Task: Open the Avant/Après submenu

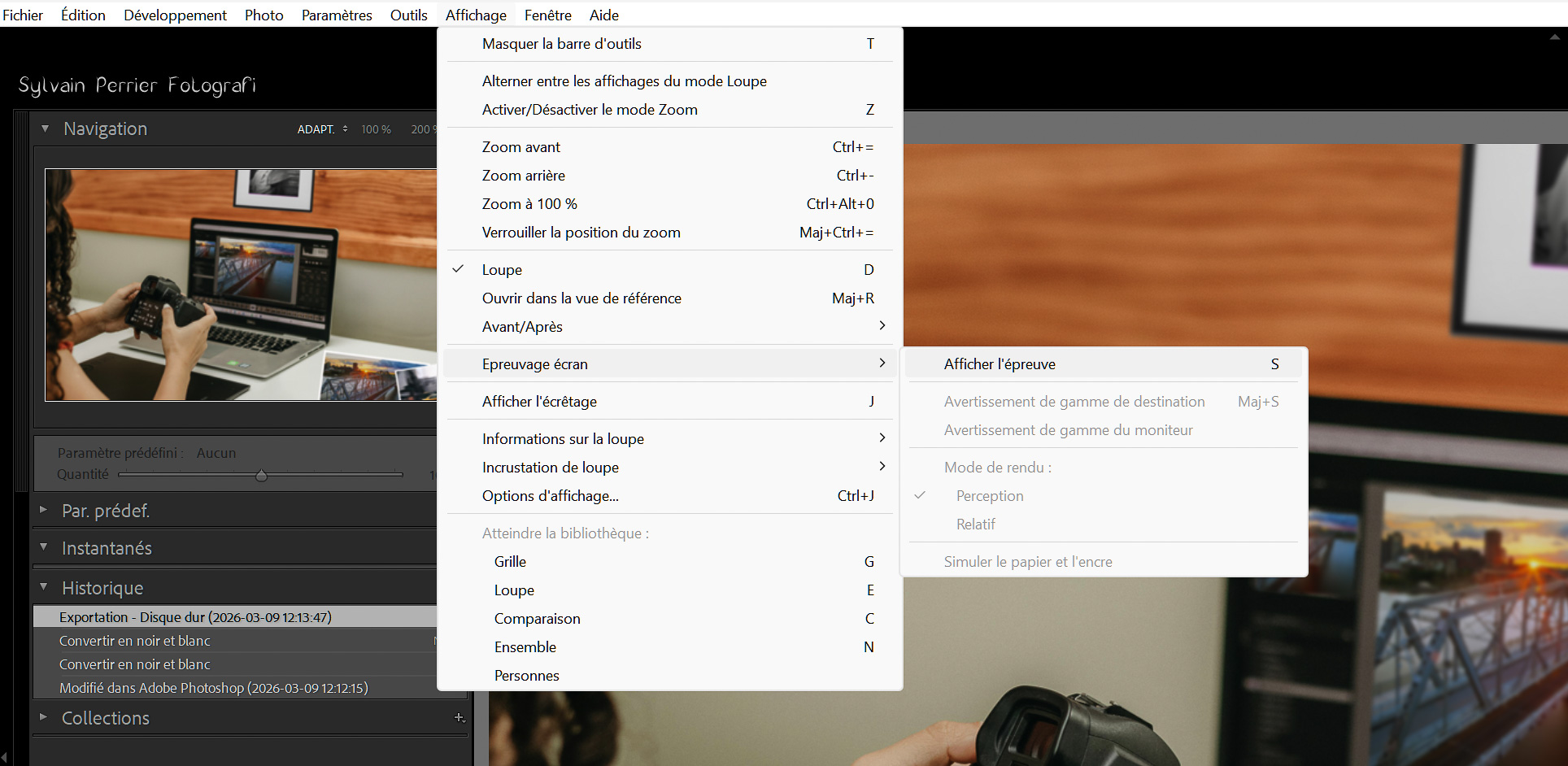Action: click(522, 327)
